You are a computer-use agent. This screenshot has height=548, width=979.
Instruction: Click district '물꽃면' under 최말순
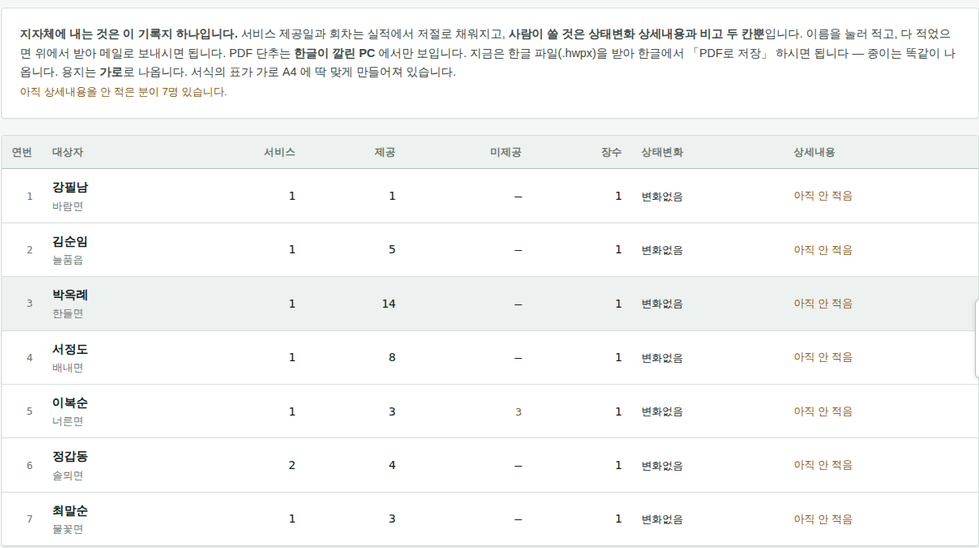click(x=67, y=529)
